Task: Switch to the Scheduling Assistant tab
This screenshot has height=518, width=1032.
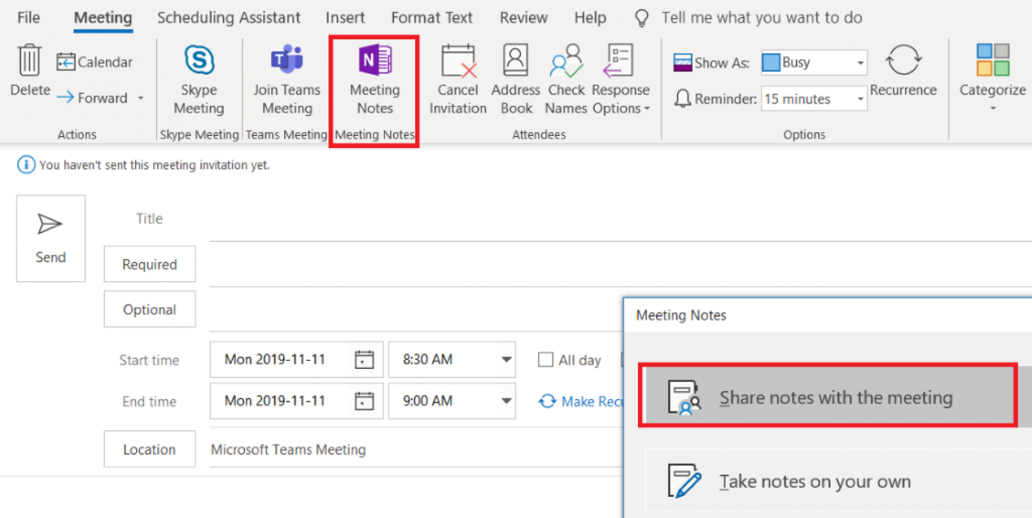Action: click(x=229, y=18)
